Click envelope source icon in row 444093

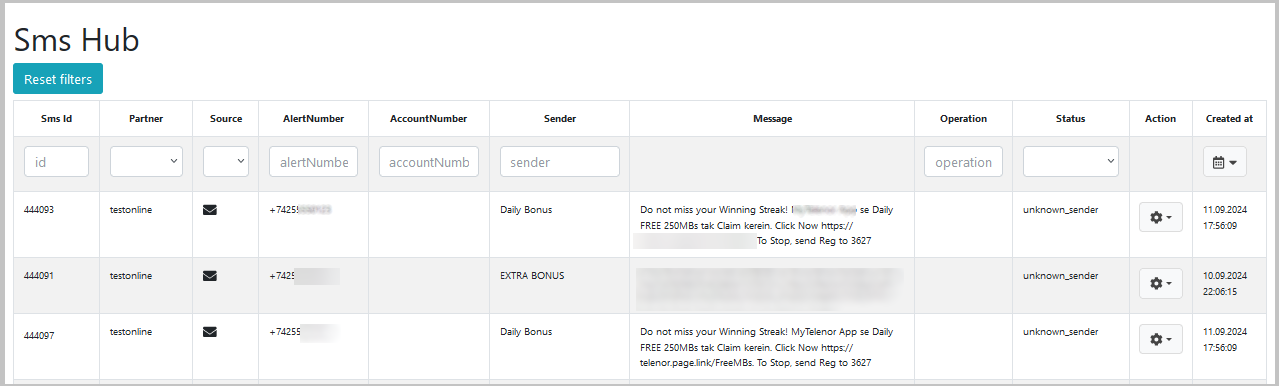[210, 210]
